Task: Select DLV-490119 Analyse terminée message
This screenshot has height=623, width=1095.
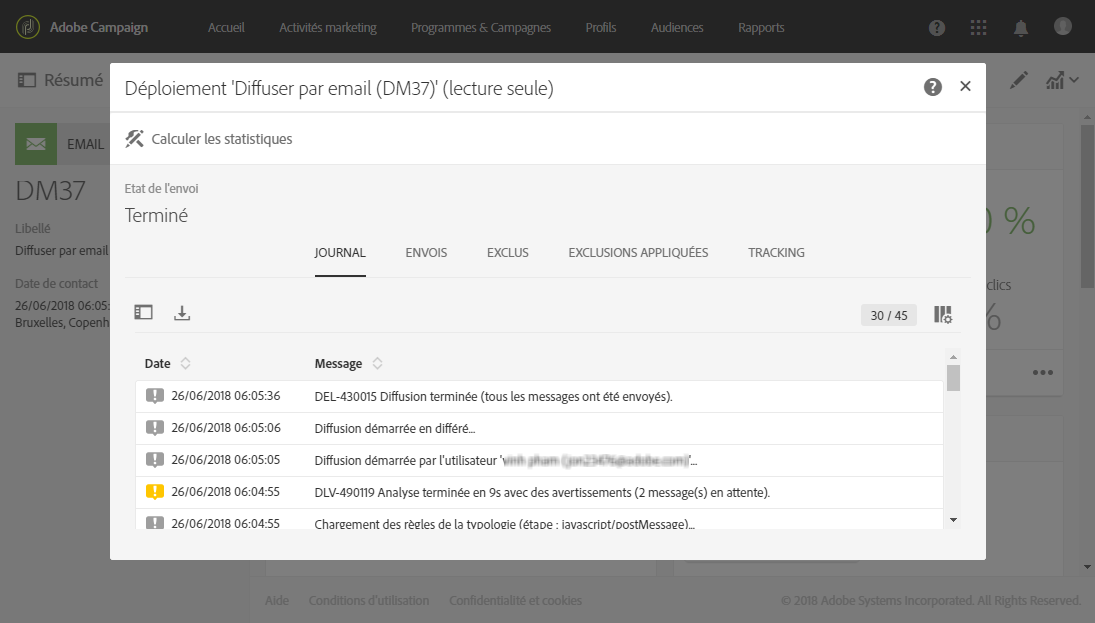Action: [542, 492]
